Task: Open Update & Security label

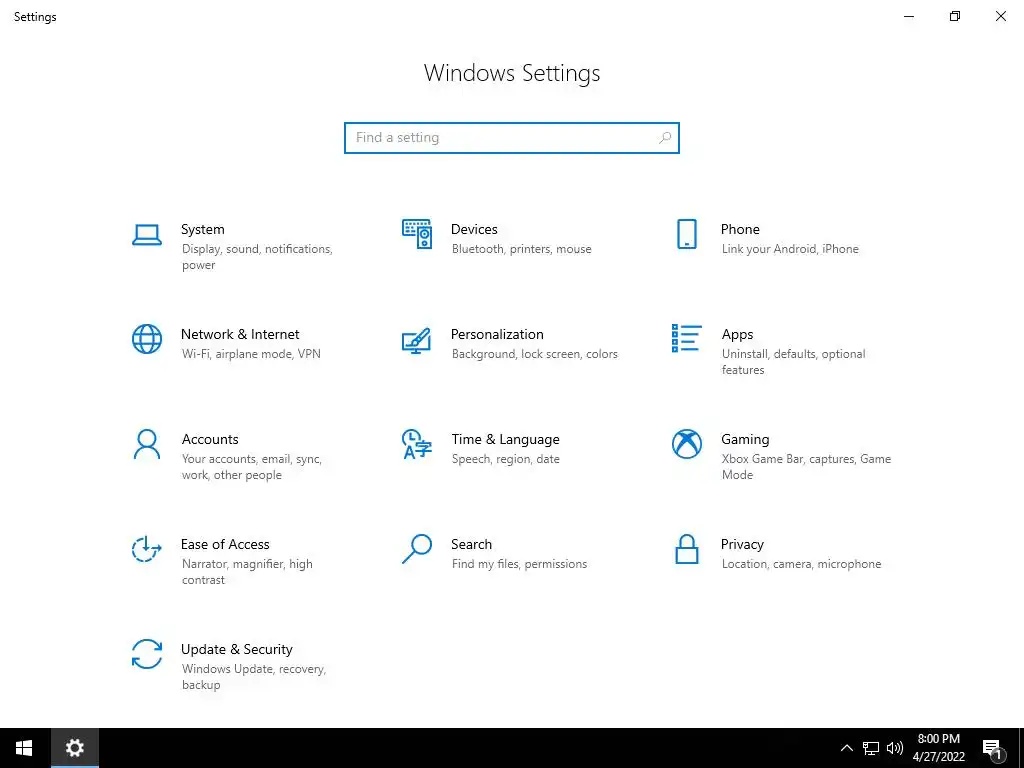Action: coord(236,650)
